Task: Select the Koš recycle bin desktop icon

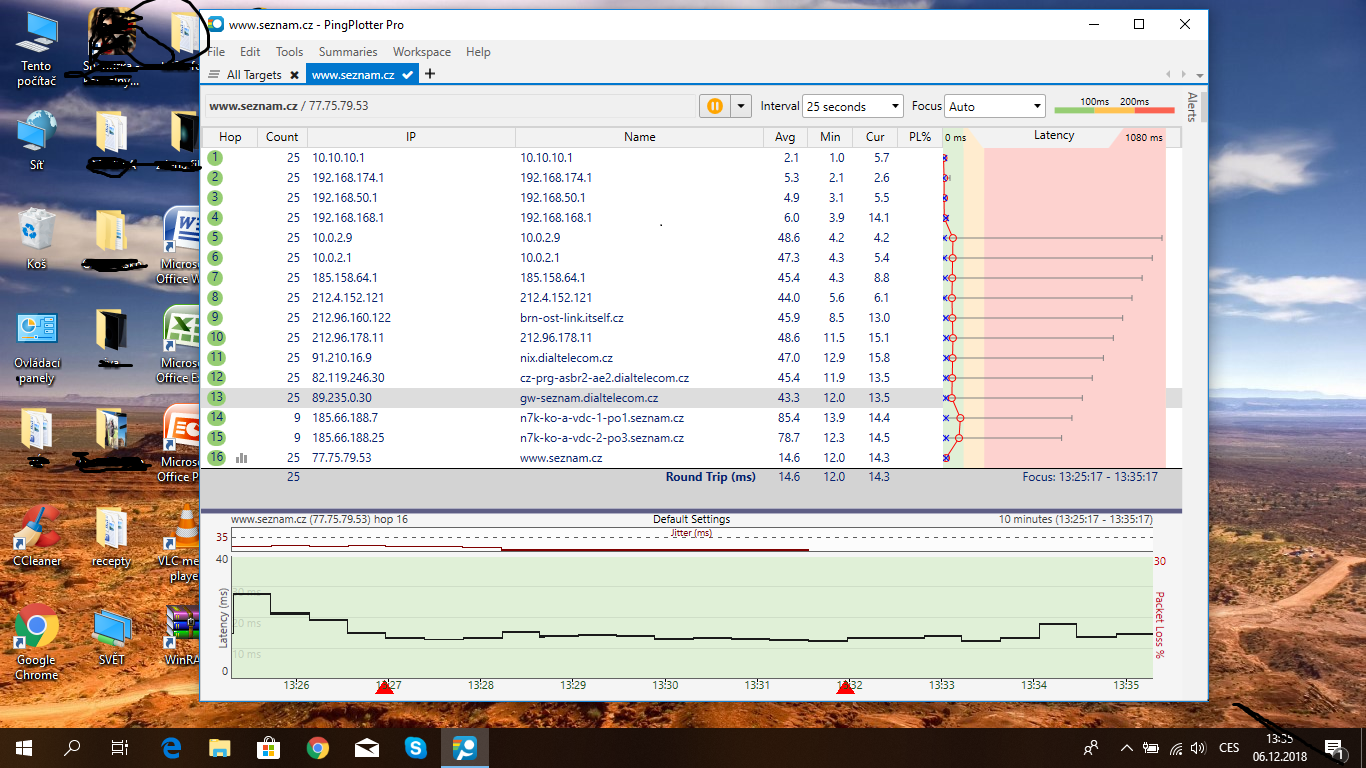Action: [x=36, y=240]
